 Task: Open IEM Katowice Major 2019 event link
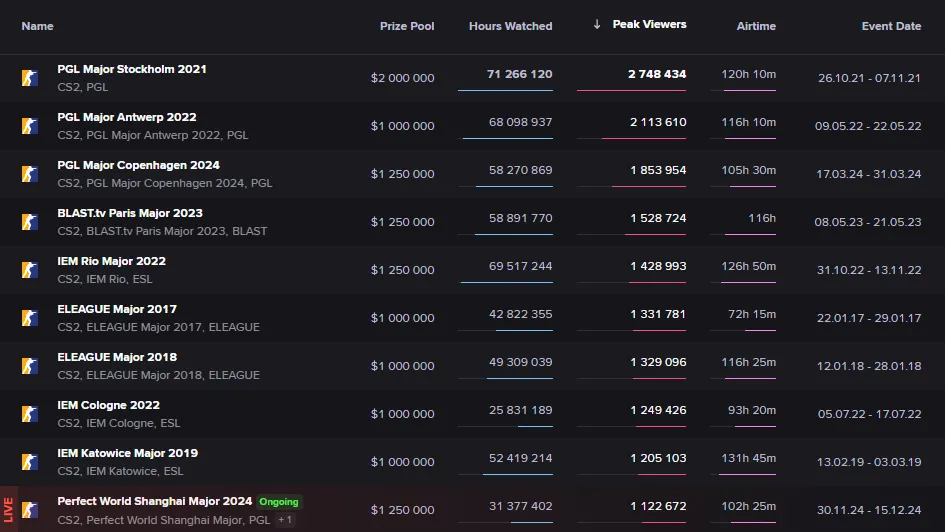click(x=128, y=453)
